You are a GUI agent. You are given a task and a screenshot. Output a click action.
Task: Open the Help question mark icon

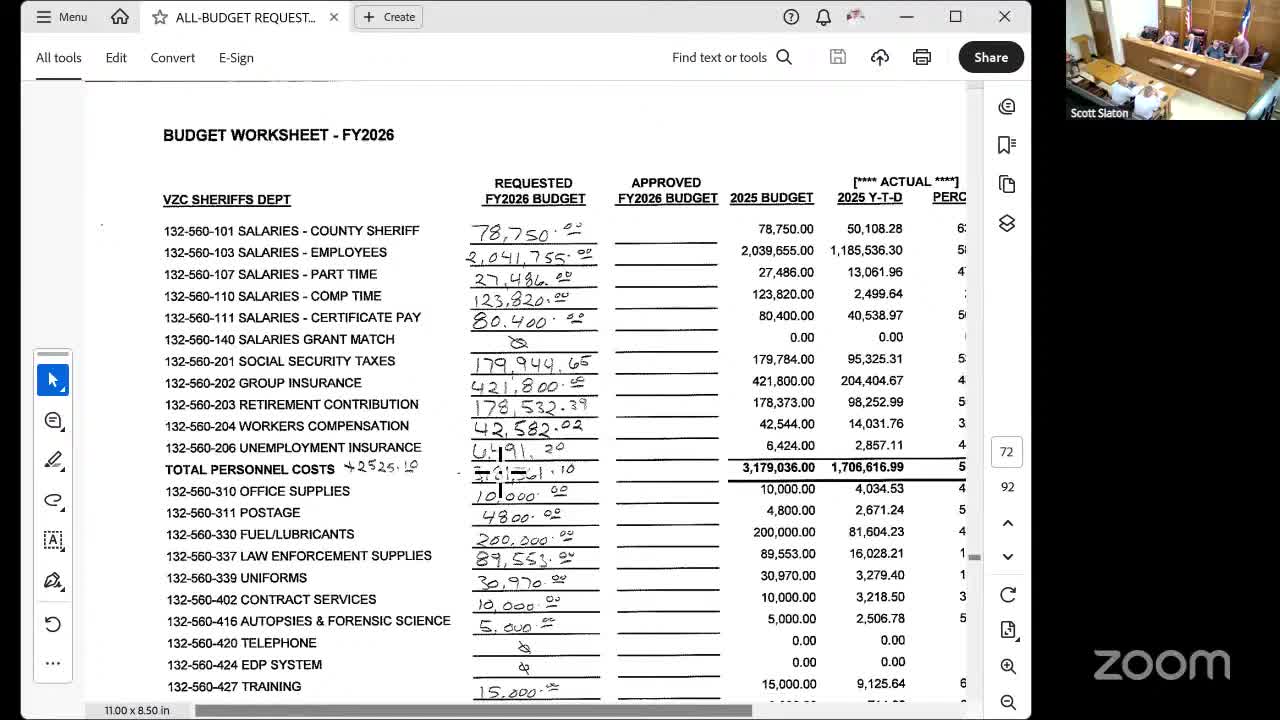click(x=791, y=17)
